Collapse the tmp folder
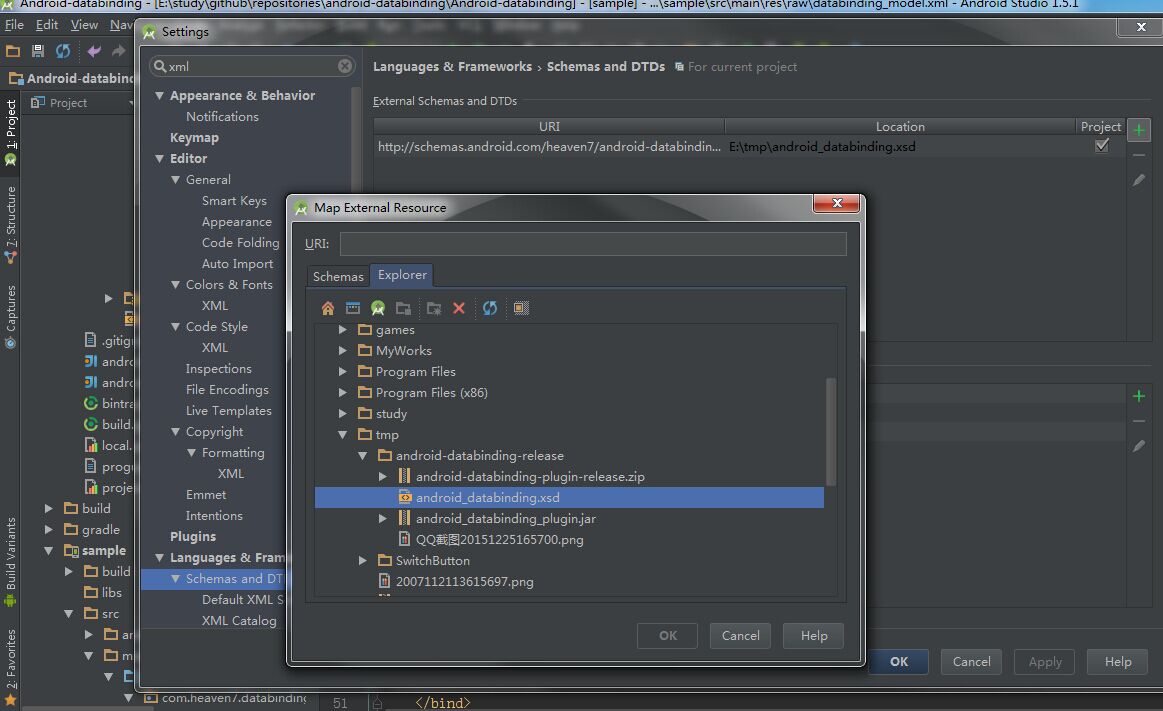 tap(343, 434)
